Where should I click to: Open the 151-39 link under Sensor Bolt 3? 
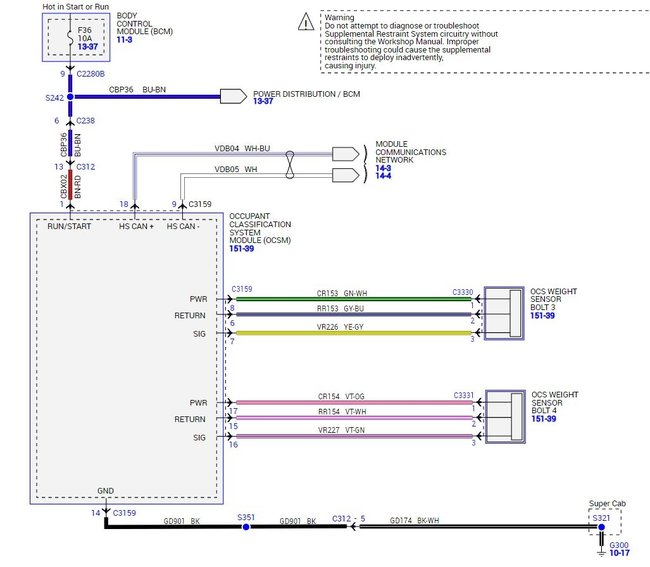542,316
